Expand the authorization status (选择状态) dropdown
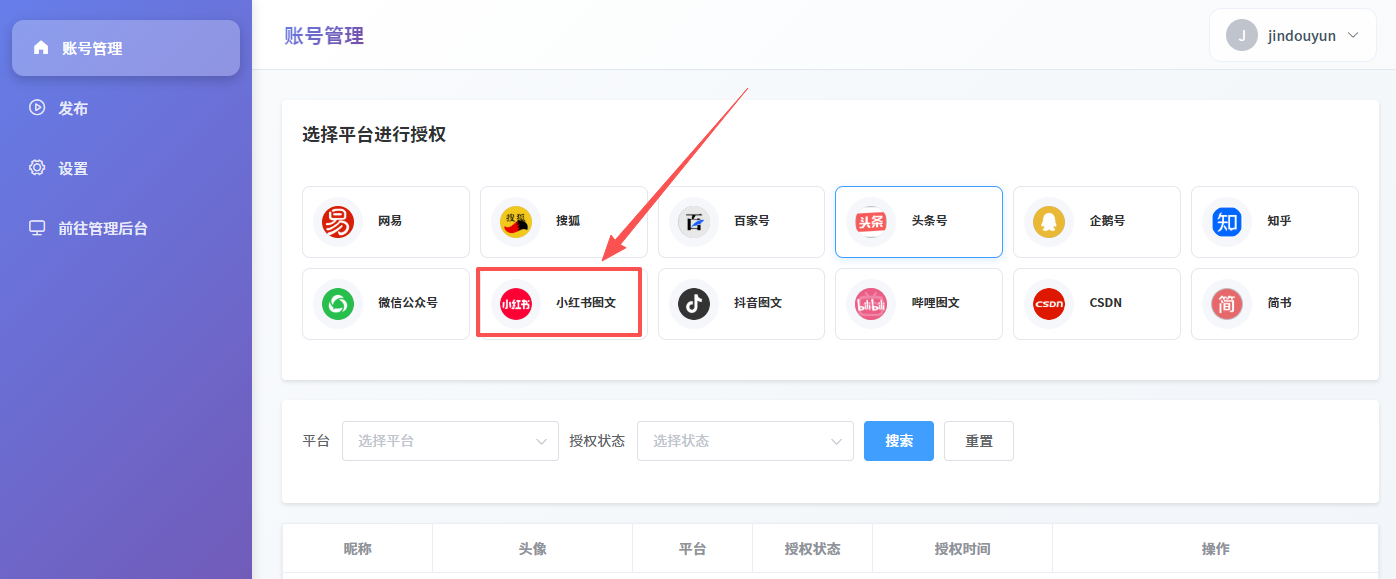 (x=745, y=441)
